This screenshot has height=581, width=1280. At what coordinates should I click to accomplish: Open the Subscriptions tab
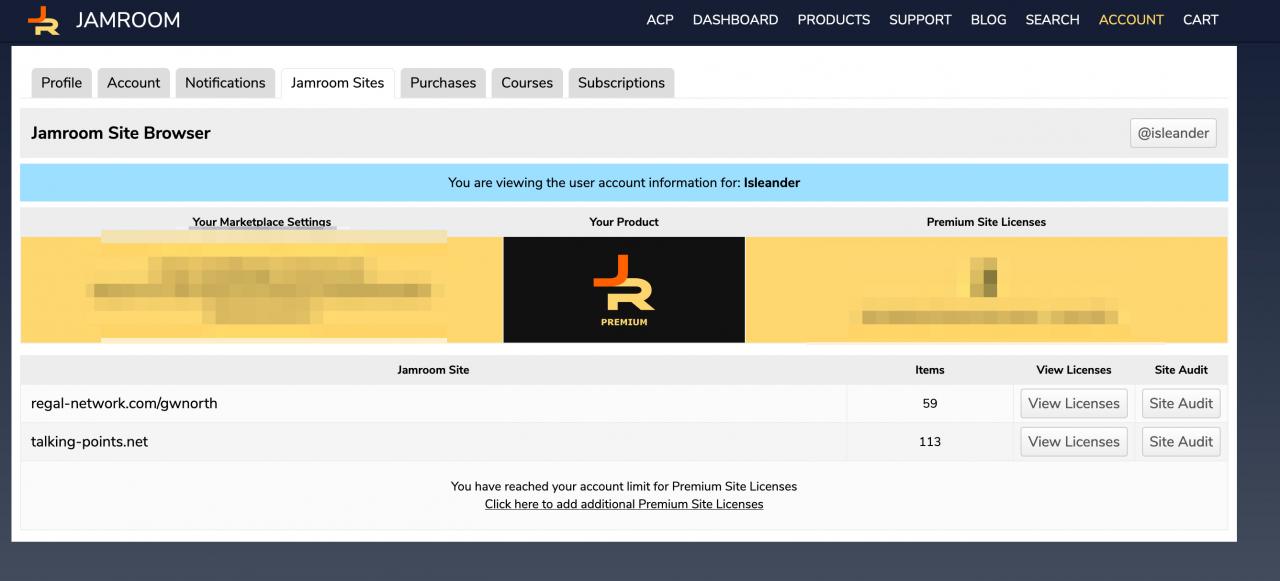621,83
